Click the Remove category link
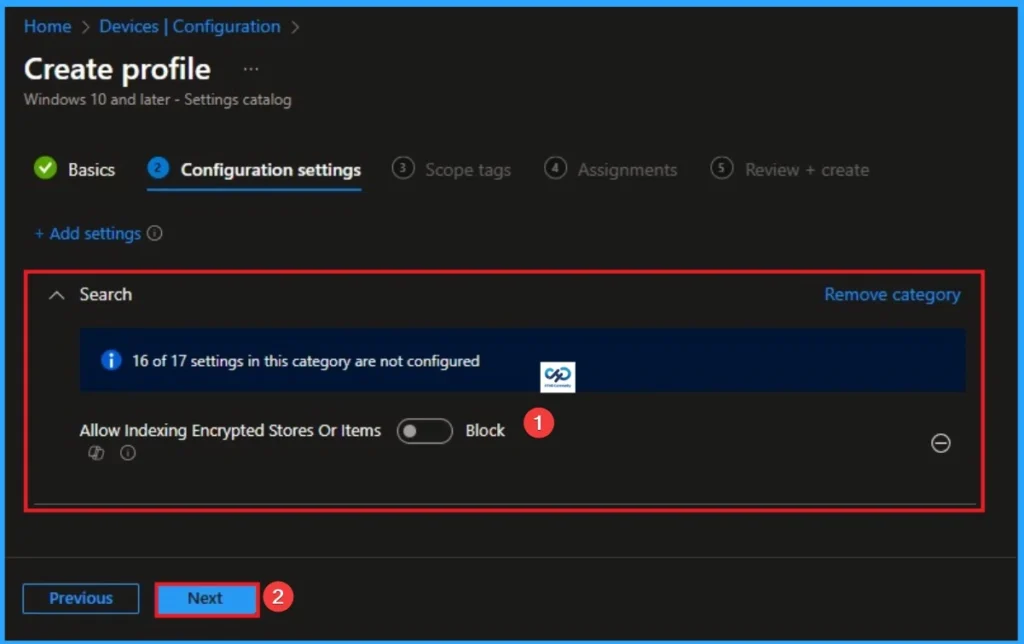The height and width of the screenshot is (644, 1024). click(x=891, y=294)
